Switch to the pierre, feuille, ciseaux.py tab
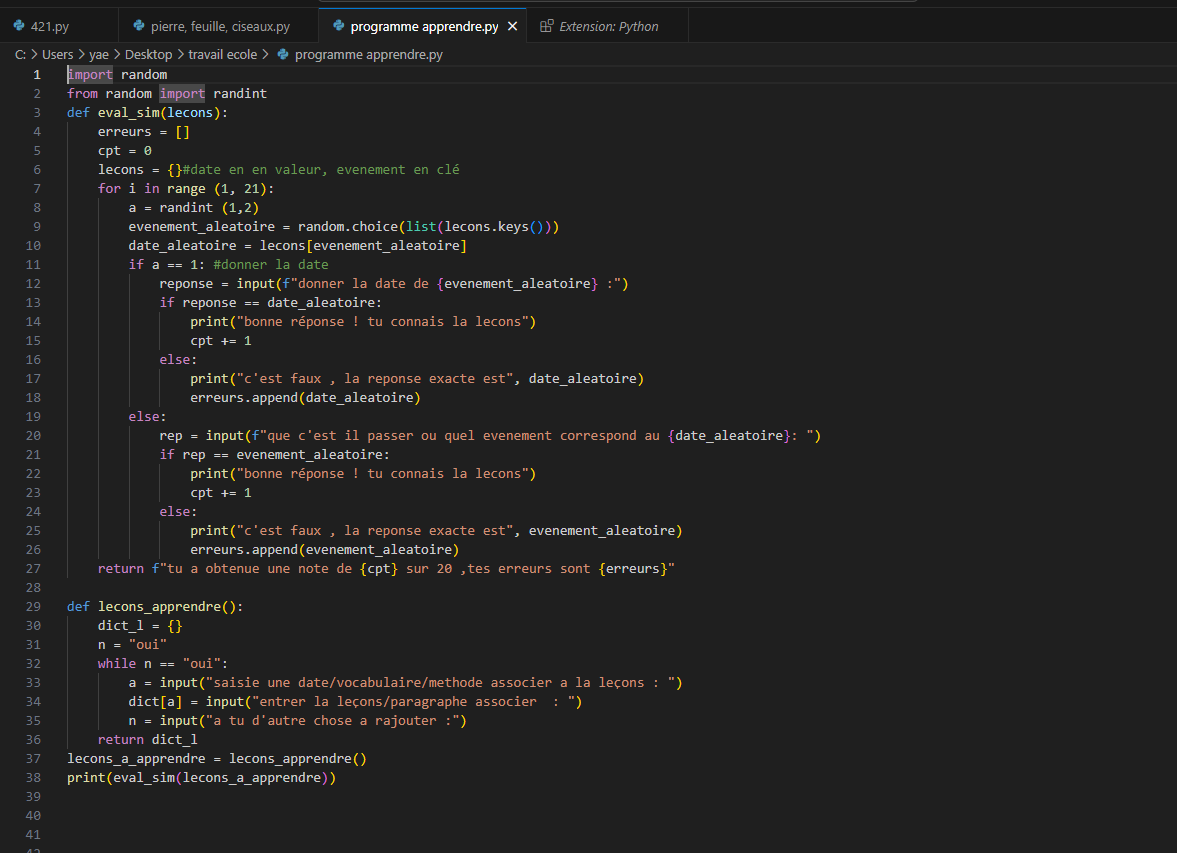The height and width of the screenshot is (853, 1177). tap(219, 23)
